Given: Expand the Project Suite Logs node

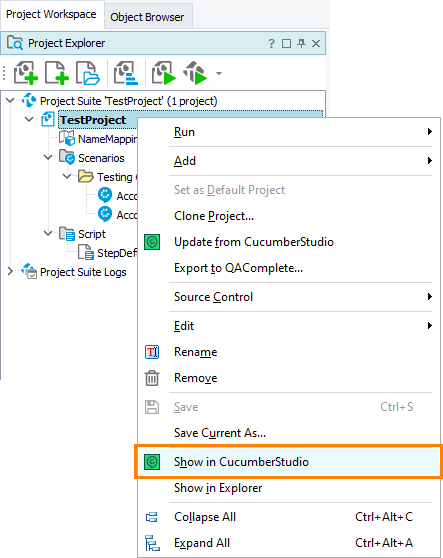Looking at the screenshot, I should [10, 271].
